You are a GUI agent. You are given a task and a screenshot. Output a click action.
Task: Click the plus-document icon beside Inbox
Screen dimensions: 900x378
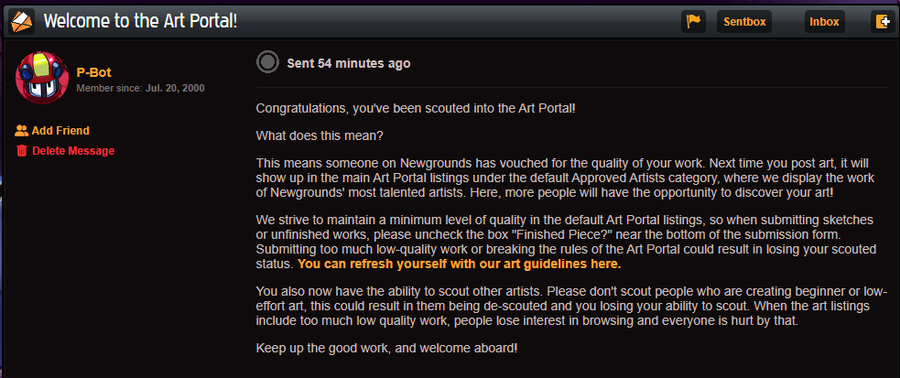(883, 22)
